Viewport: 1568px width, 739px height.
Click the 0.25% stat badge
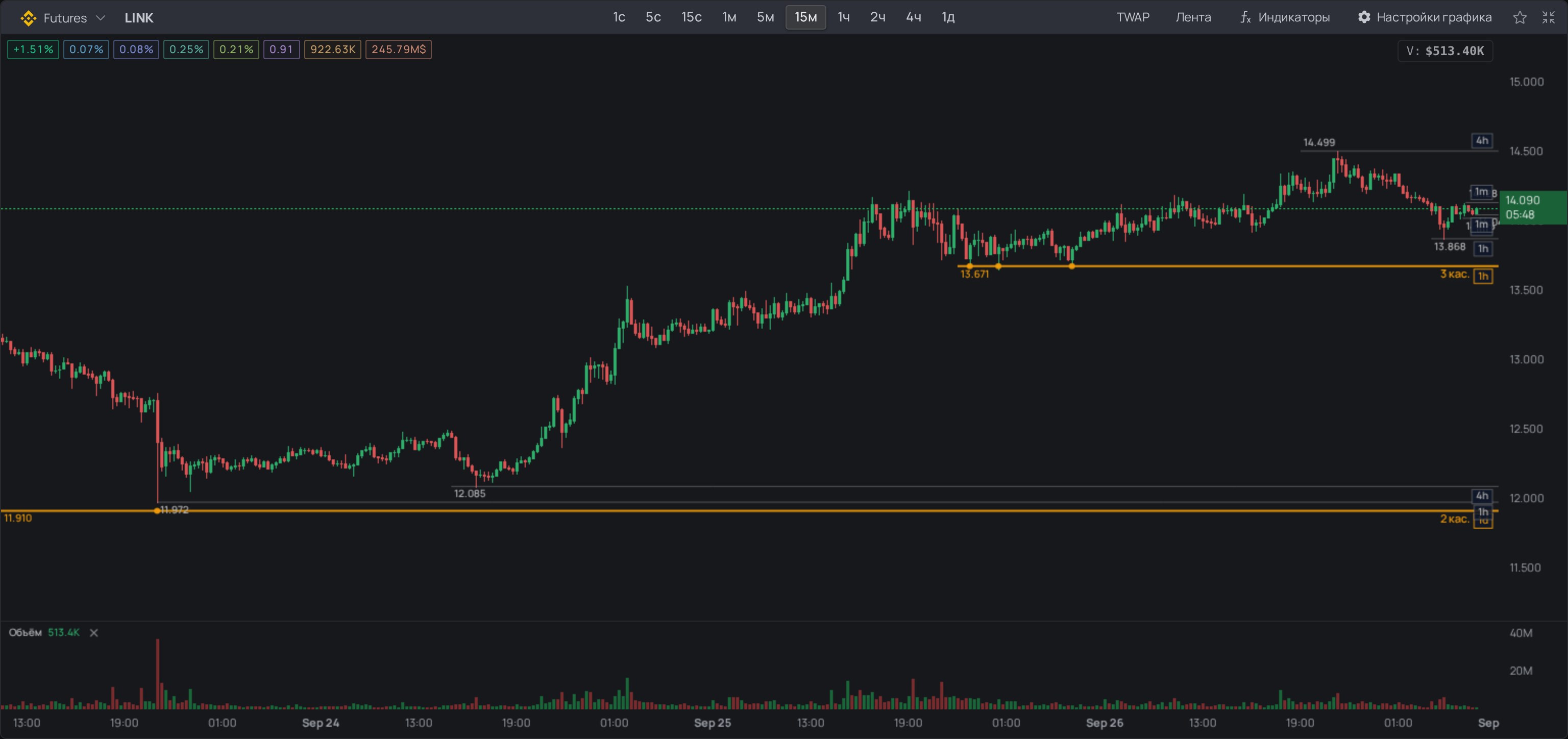tap(186, 50)
